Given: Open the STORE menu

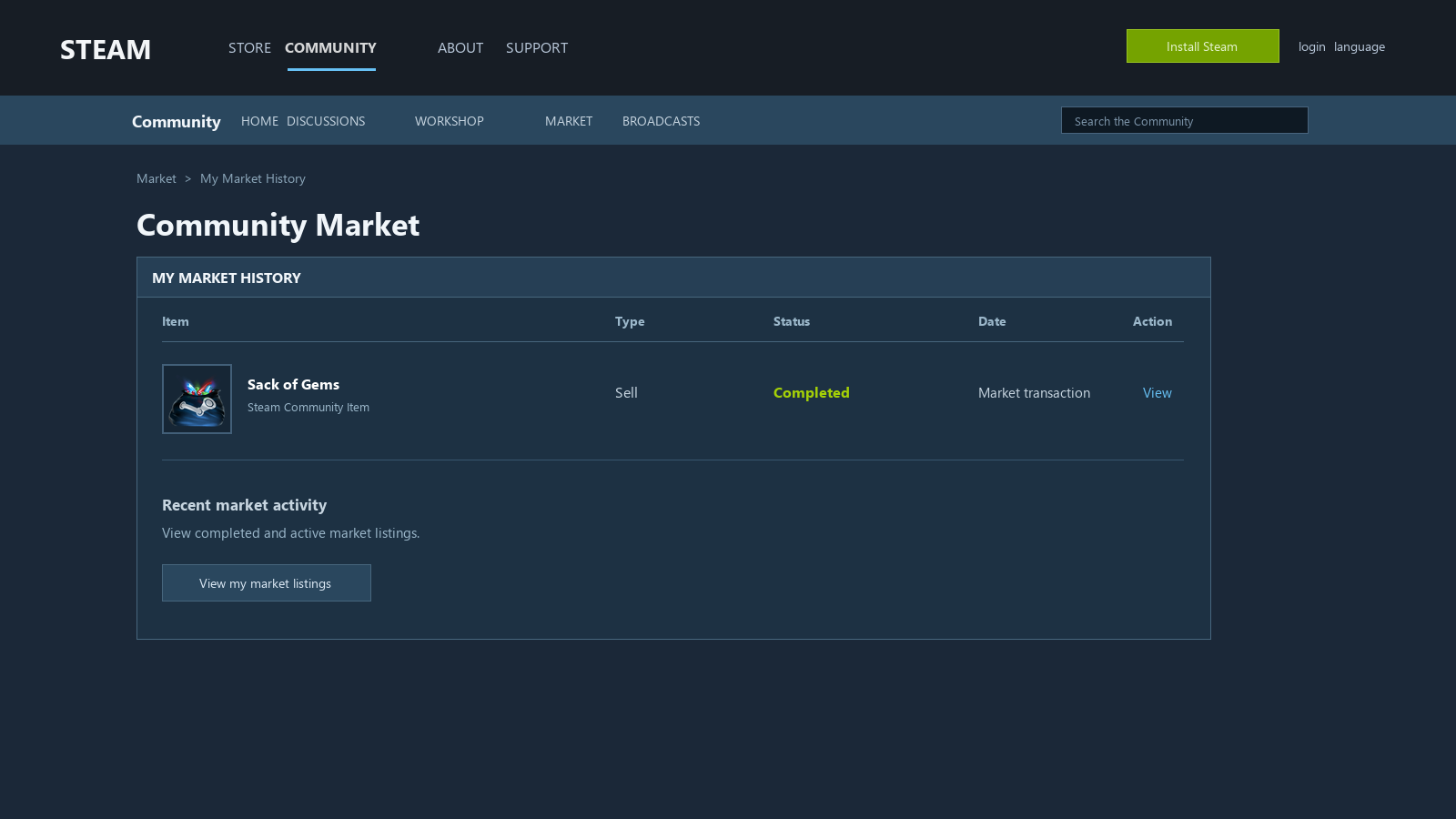Looking at the screenshot, I should 249,47.
